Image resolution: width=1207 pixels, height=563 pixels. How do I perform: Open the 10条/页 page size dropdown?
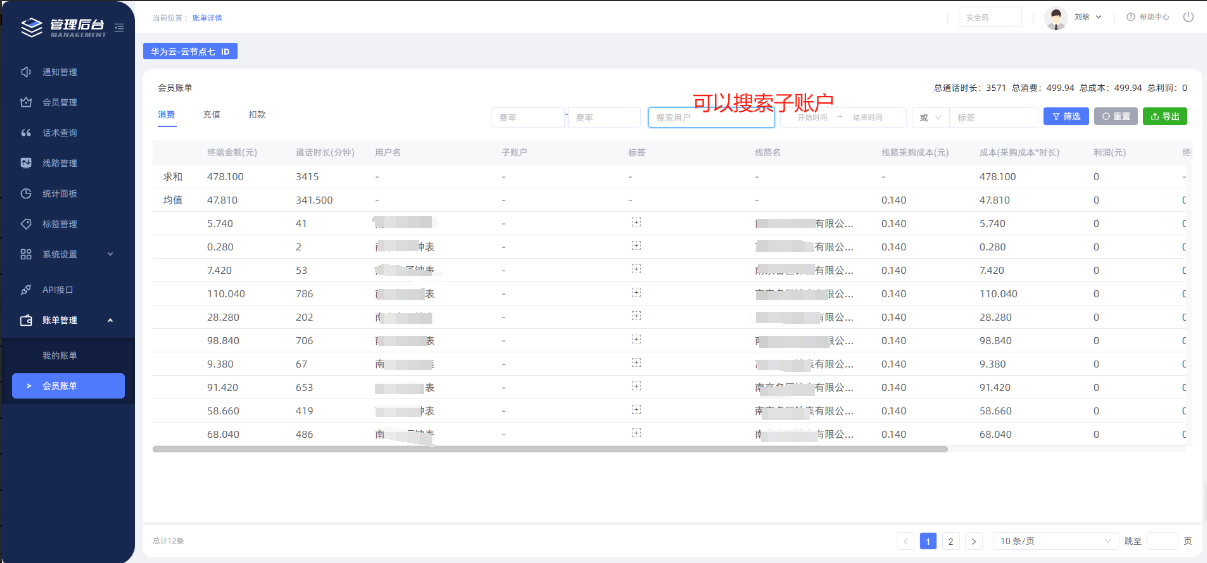1056,541
